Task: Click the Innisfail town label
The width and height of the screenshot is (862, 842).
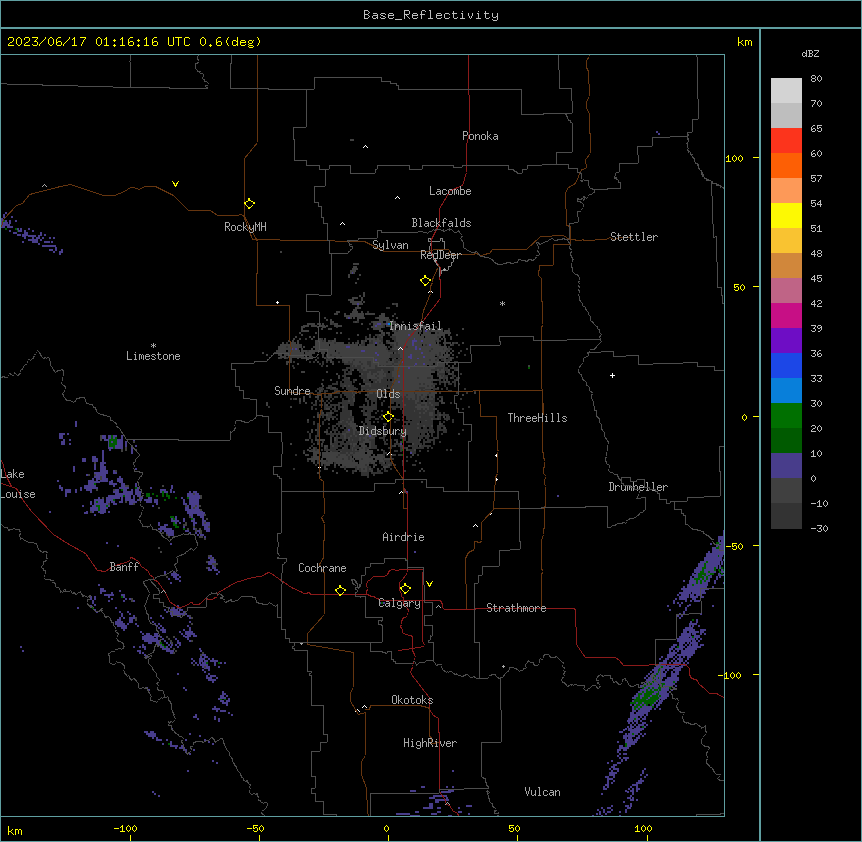Action: click(415, 326)
